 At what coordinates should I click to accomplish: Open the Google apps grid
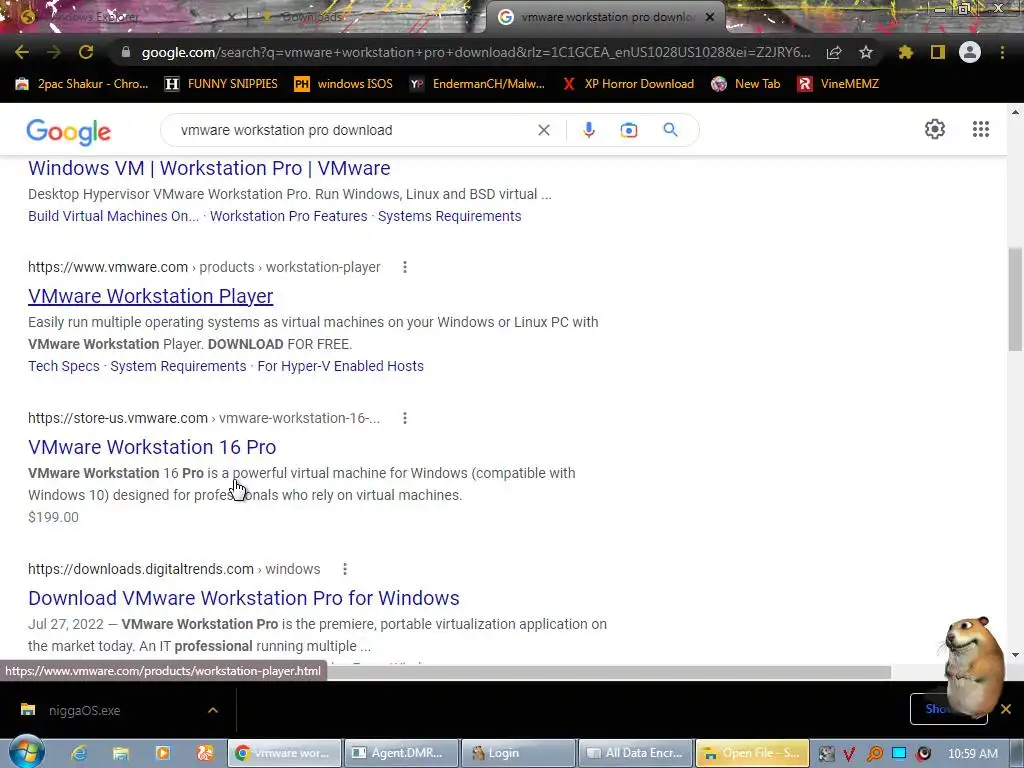tap(981, 129)
